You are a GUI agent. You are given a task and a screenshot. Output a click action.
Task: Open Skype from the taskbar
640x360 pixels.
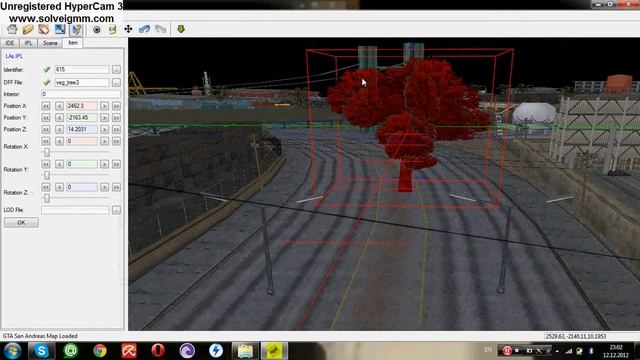pyautogui.click(x=41, y=351)
